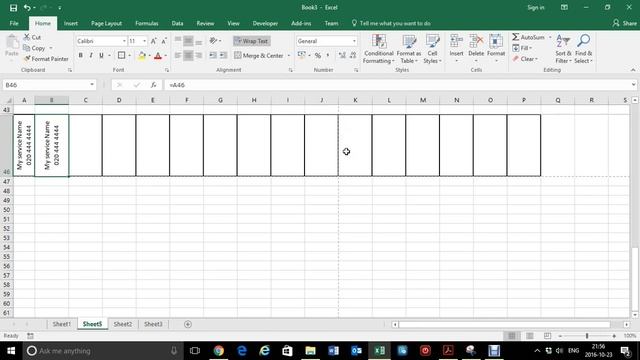The width and height of the screenshot is (640, 360).
Task: Switch to the Insert ribbon tab
Action: pos(71,23)
